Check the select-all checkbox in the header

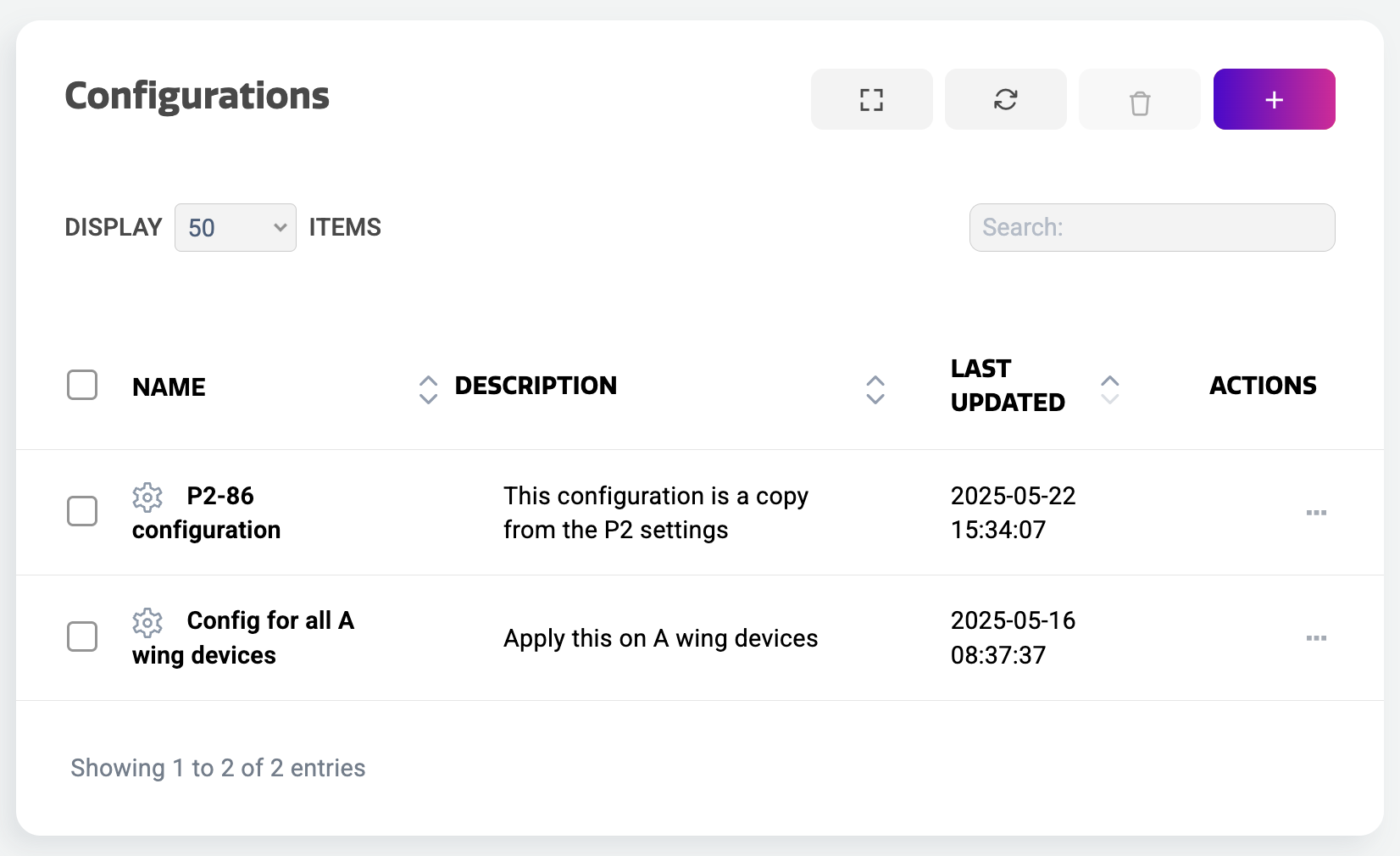tap(81, 385)
